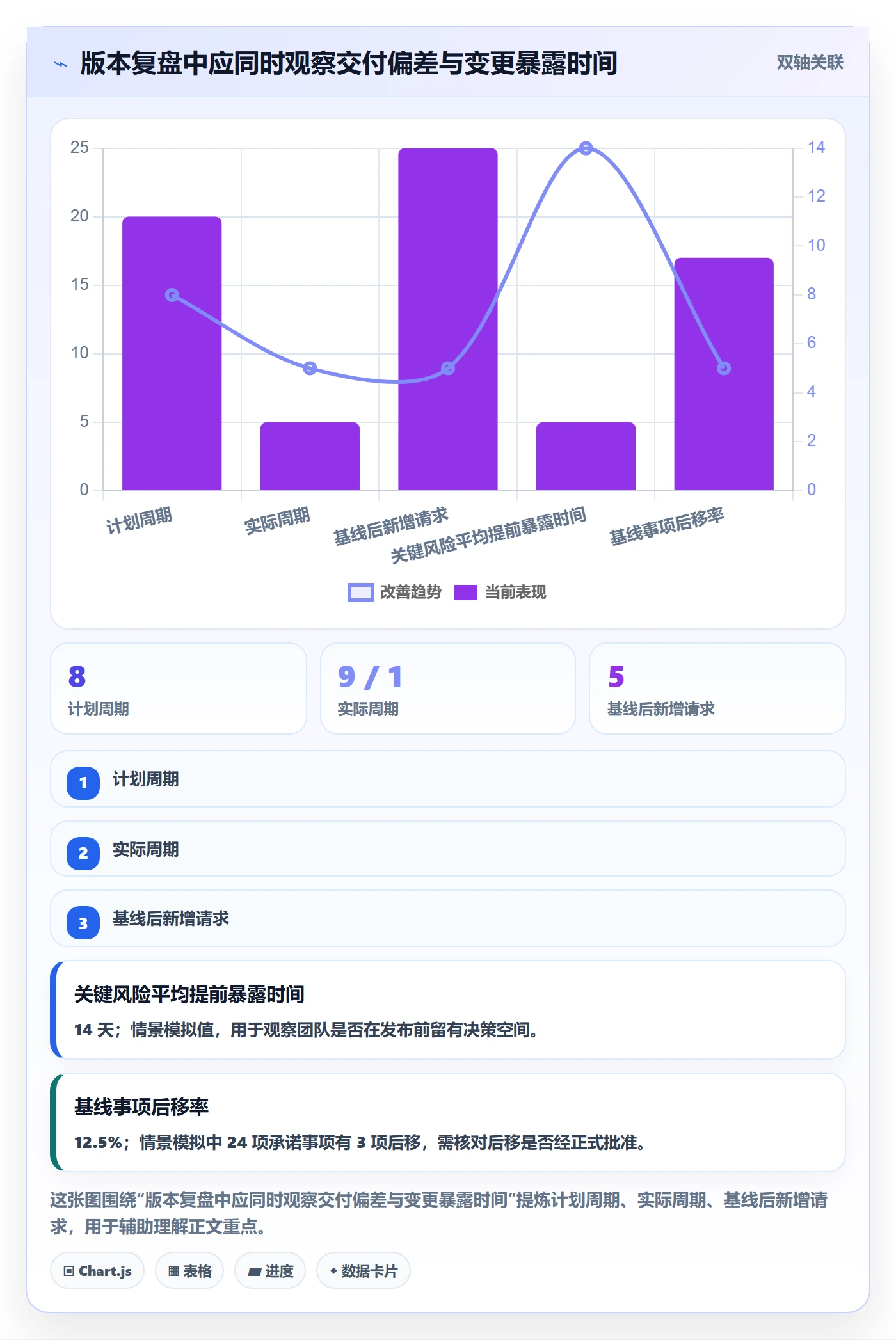Click the number 2 badge for 实际周期
Image resolution: width=896 pixels, height=1340 pixels.
[x=83, y=853]
